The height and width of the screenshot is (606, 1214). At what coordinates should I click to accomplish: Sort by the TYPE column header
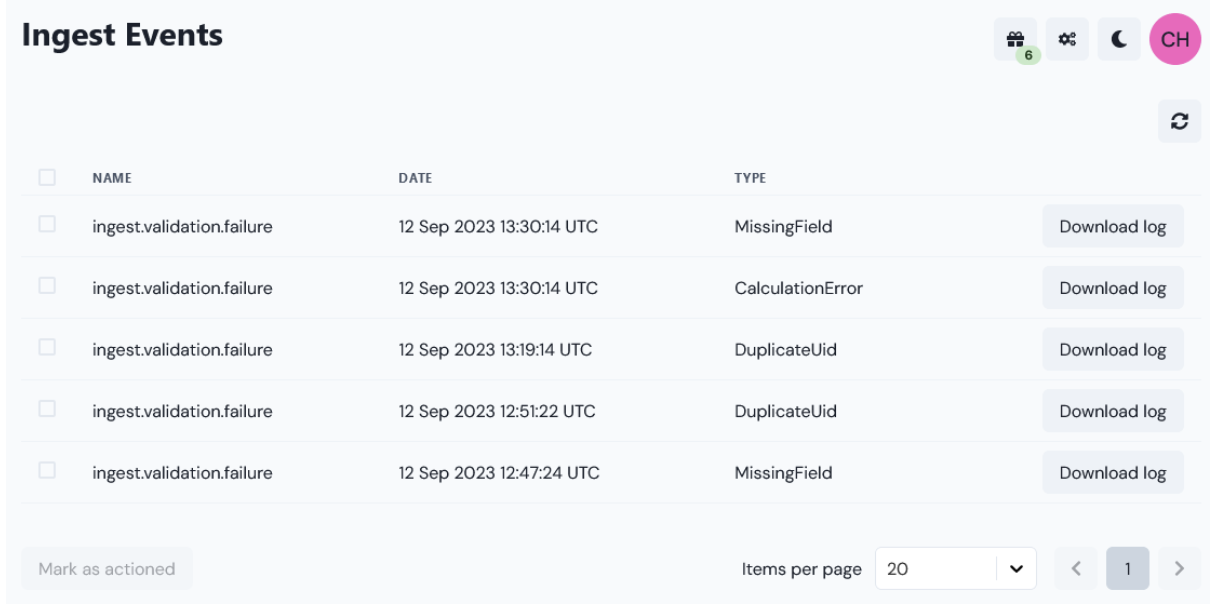pyautogui.click(x=750, y=178)
